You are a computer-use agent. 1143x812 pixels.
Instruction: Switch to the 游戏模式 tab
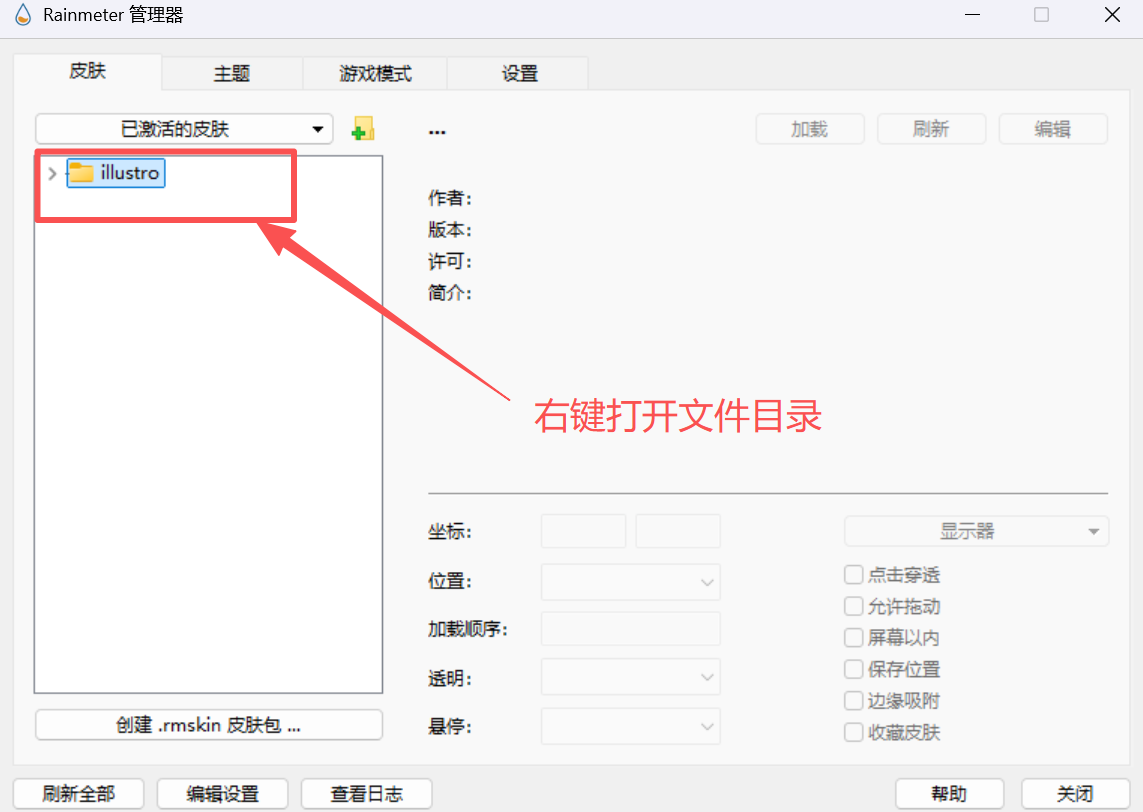click(375, 74)
